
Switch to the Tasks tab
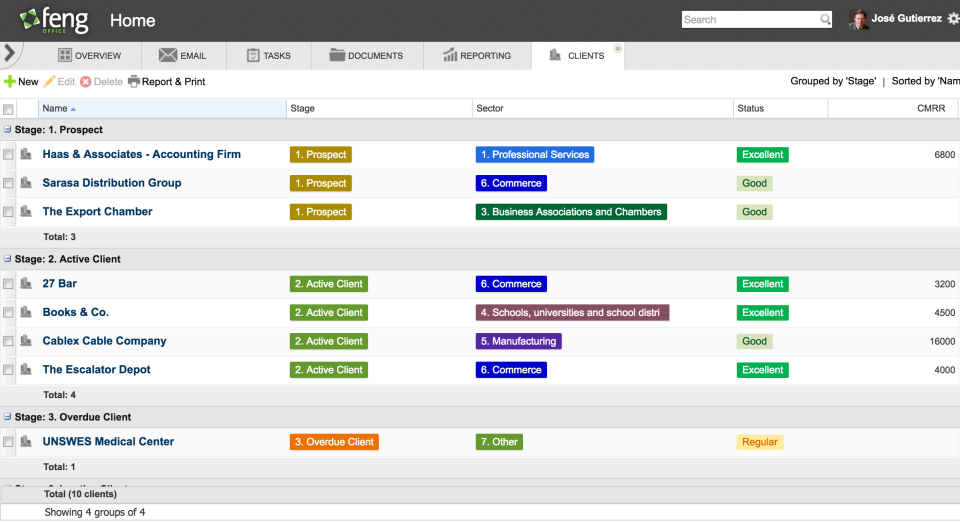tap(269, 55)
